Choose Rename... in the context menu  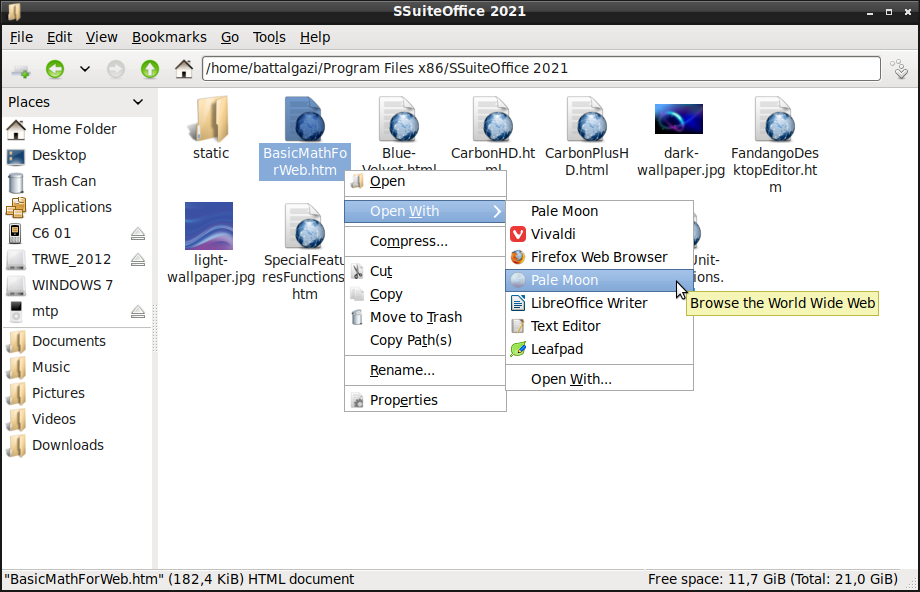click(425, 371)
